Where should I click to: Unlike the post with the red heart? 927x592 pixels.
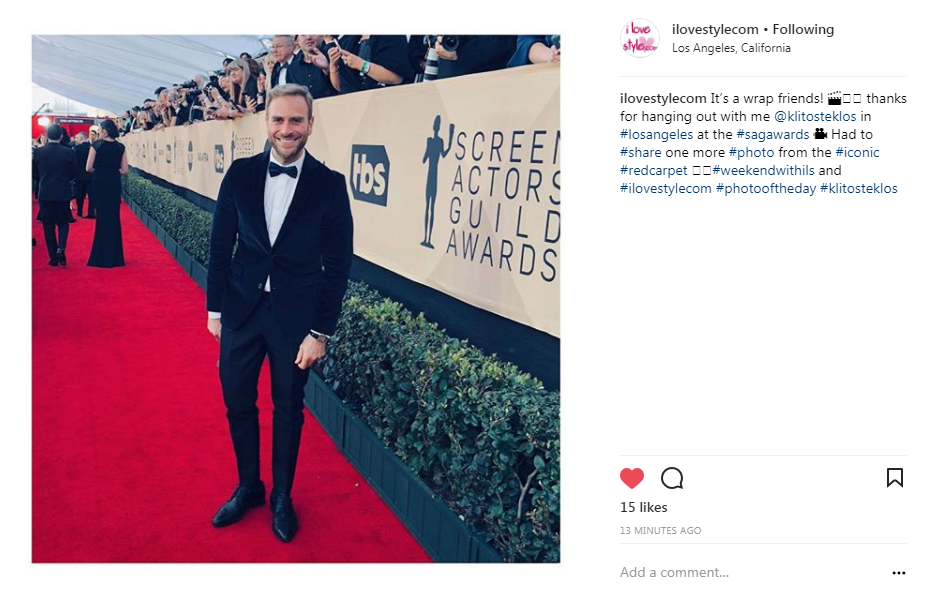[x=631, y=478]
